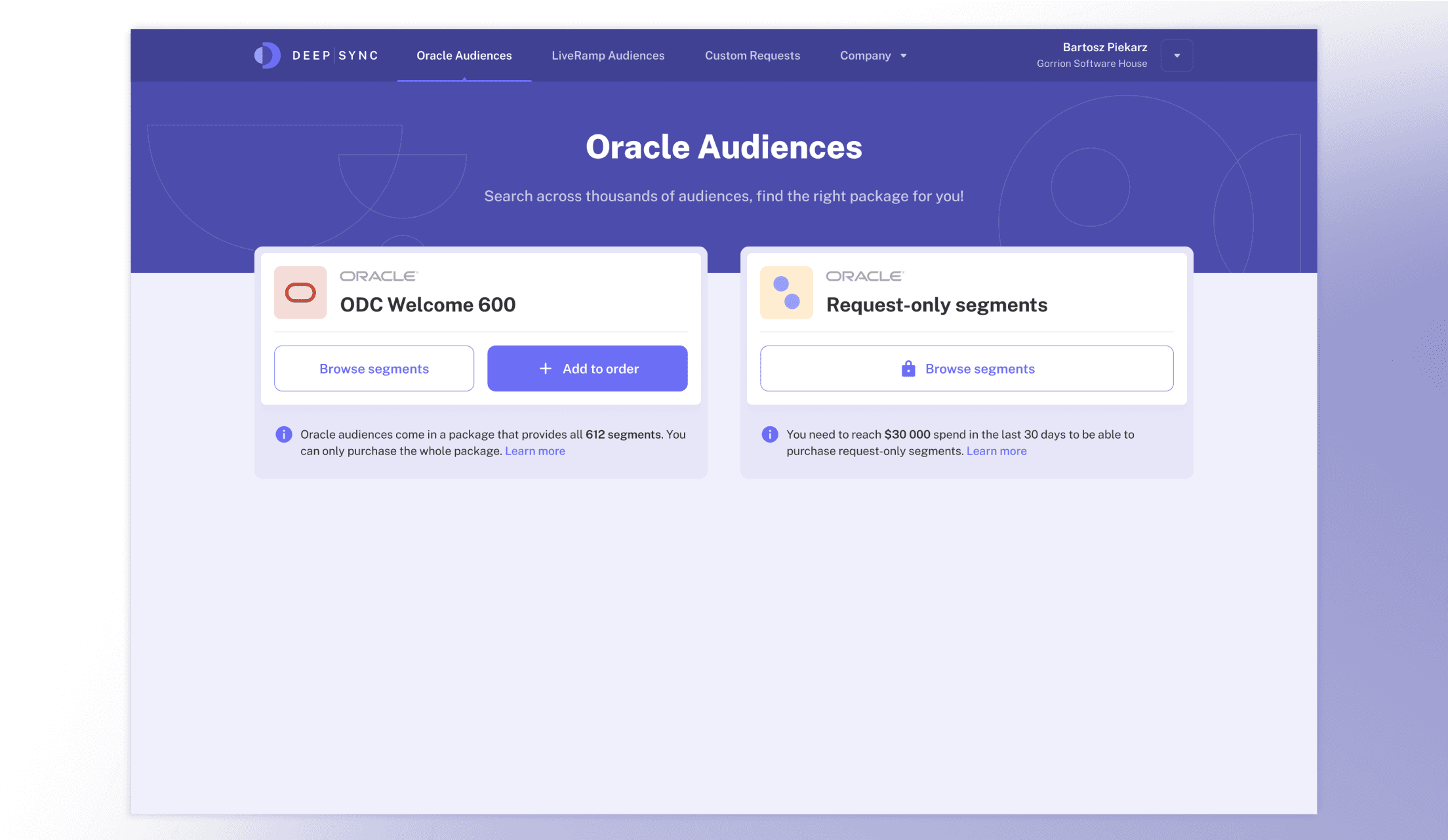Click Oracle wordmark above ODC Welcome 600
The image size is (1448, 840).
[379, 276]
